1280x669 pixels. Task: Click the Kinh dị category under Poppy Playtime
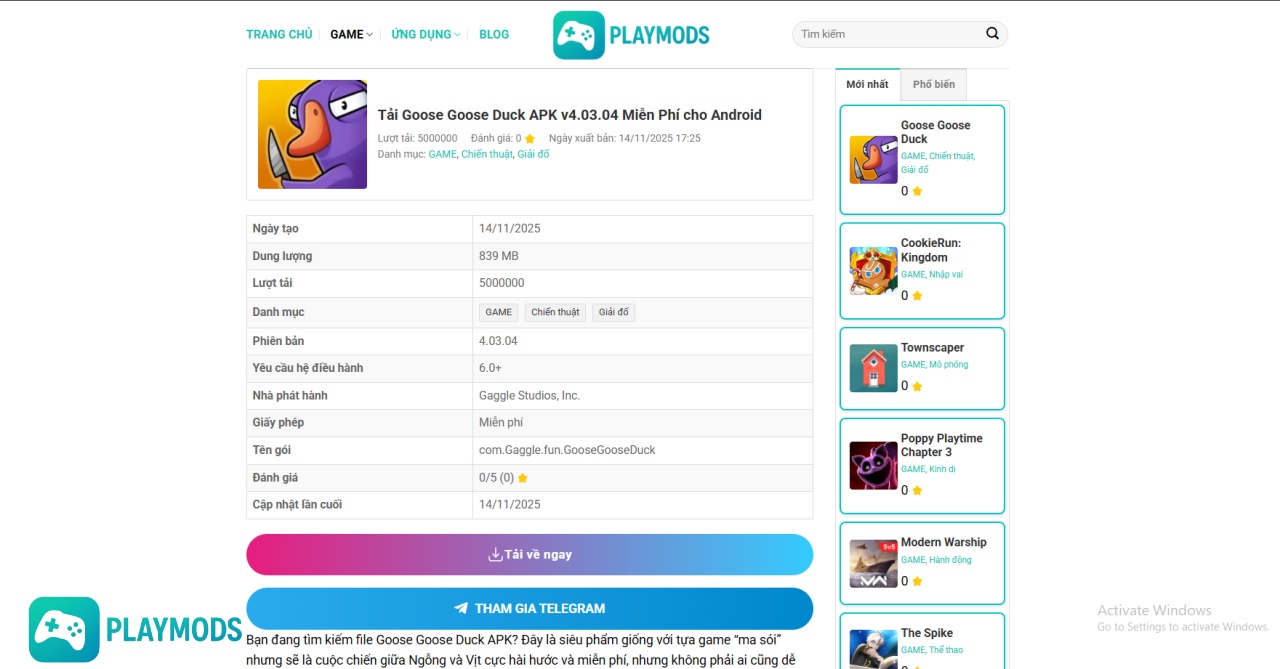[943, 468]
